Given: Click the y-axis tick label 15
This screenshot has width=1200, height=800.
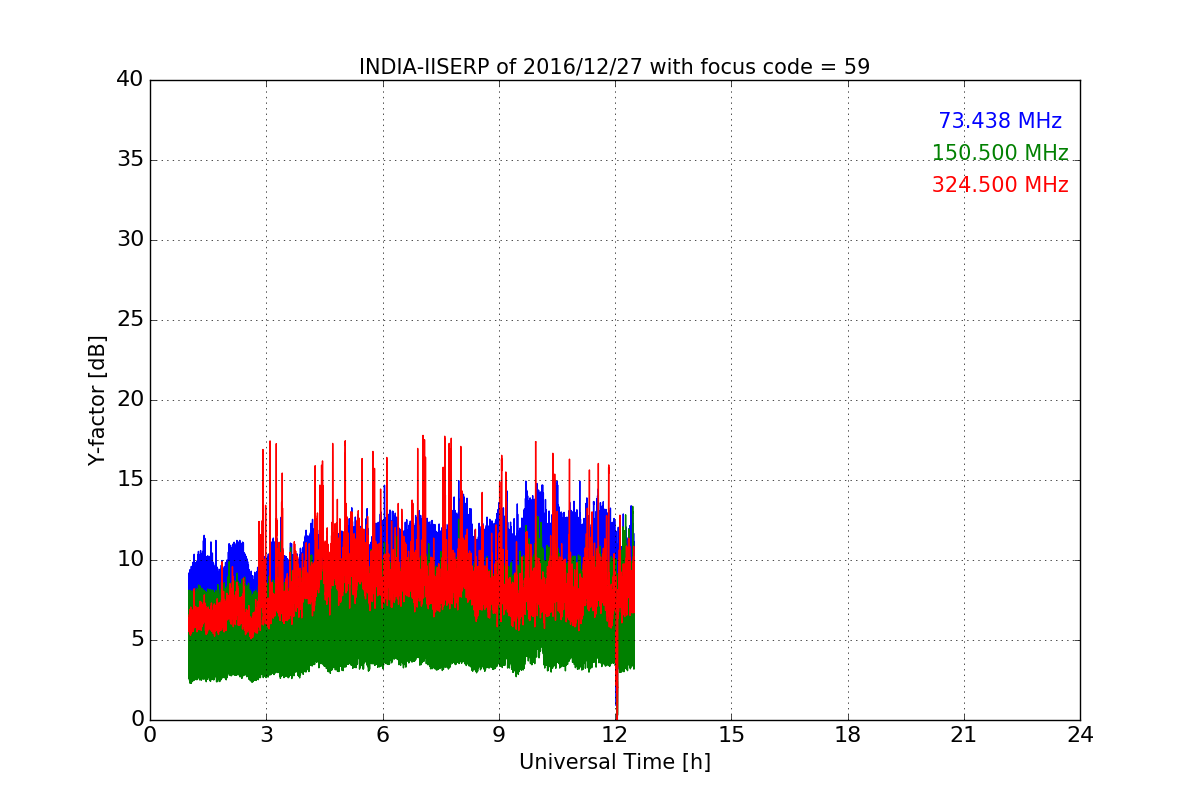Looking at the screenshot, I should (130, 480).
